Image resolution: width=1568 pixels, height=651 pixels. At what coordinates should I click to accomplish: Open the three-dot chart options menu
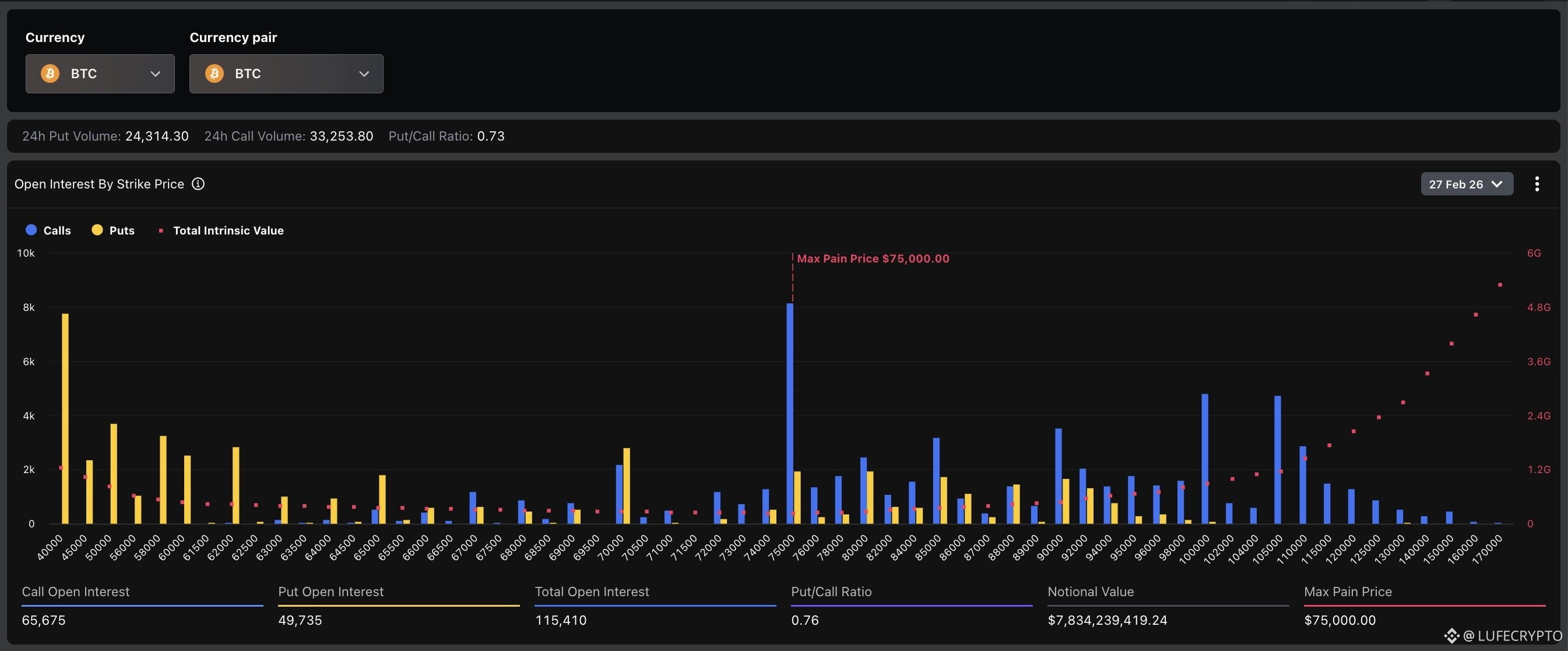point(1537,184)
